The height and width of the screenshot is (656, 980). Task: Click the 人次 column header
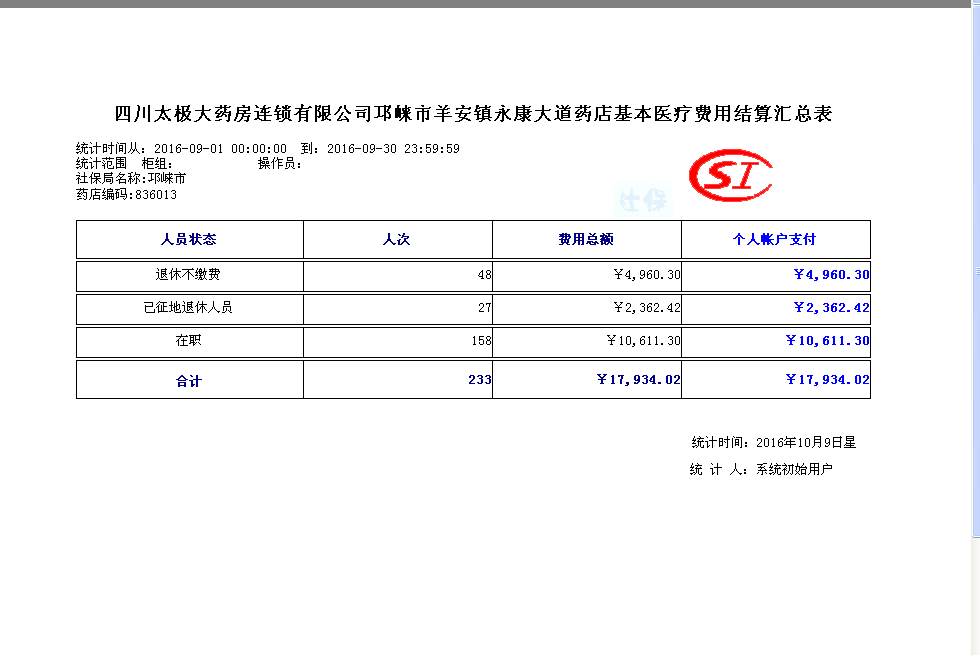click(x=396, y=239)
